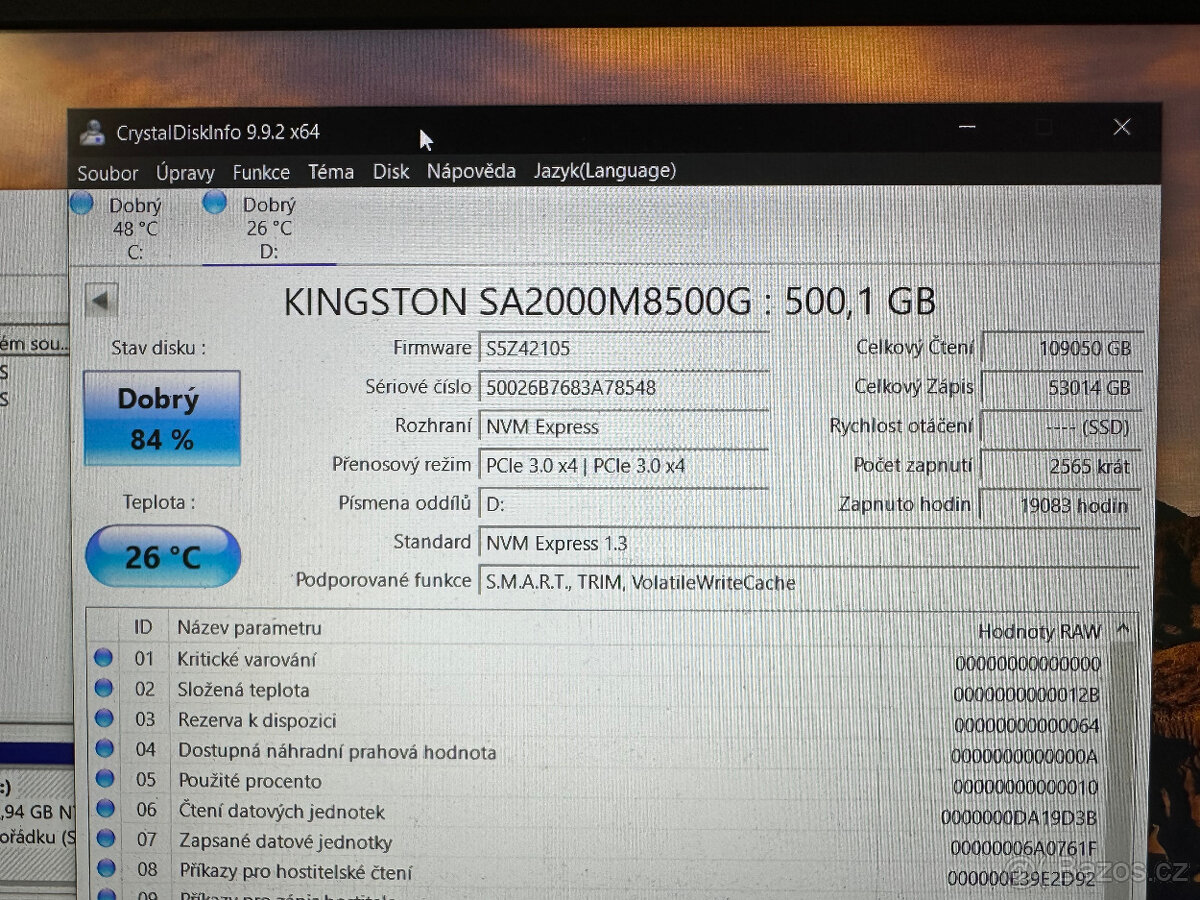Click status dot of Příkazy pro hostitelské čtení
The height and width of the screenshot is (900, 1200).
click(x=106, y=868)
